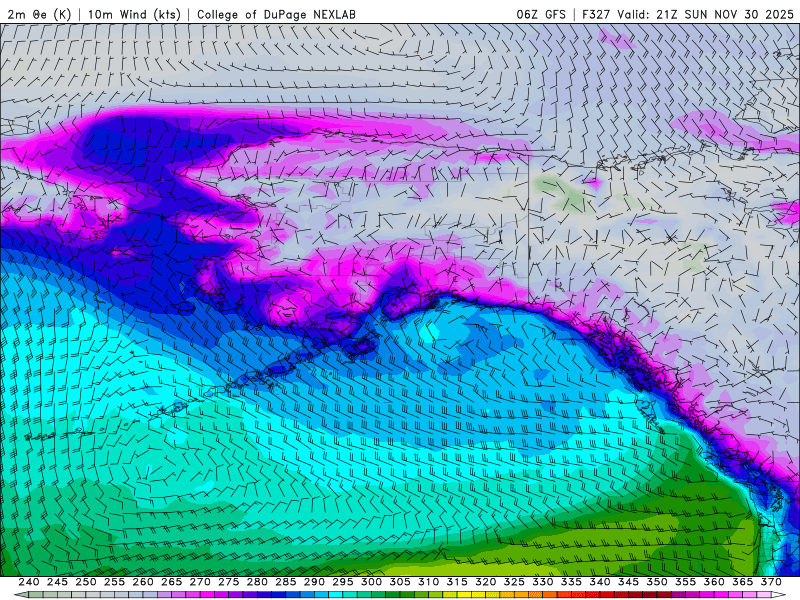Click the 280 value on the color scale
The image size is (800, 600).
tap(257, 582)
